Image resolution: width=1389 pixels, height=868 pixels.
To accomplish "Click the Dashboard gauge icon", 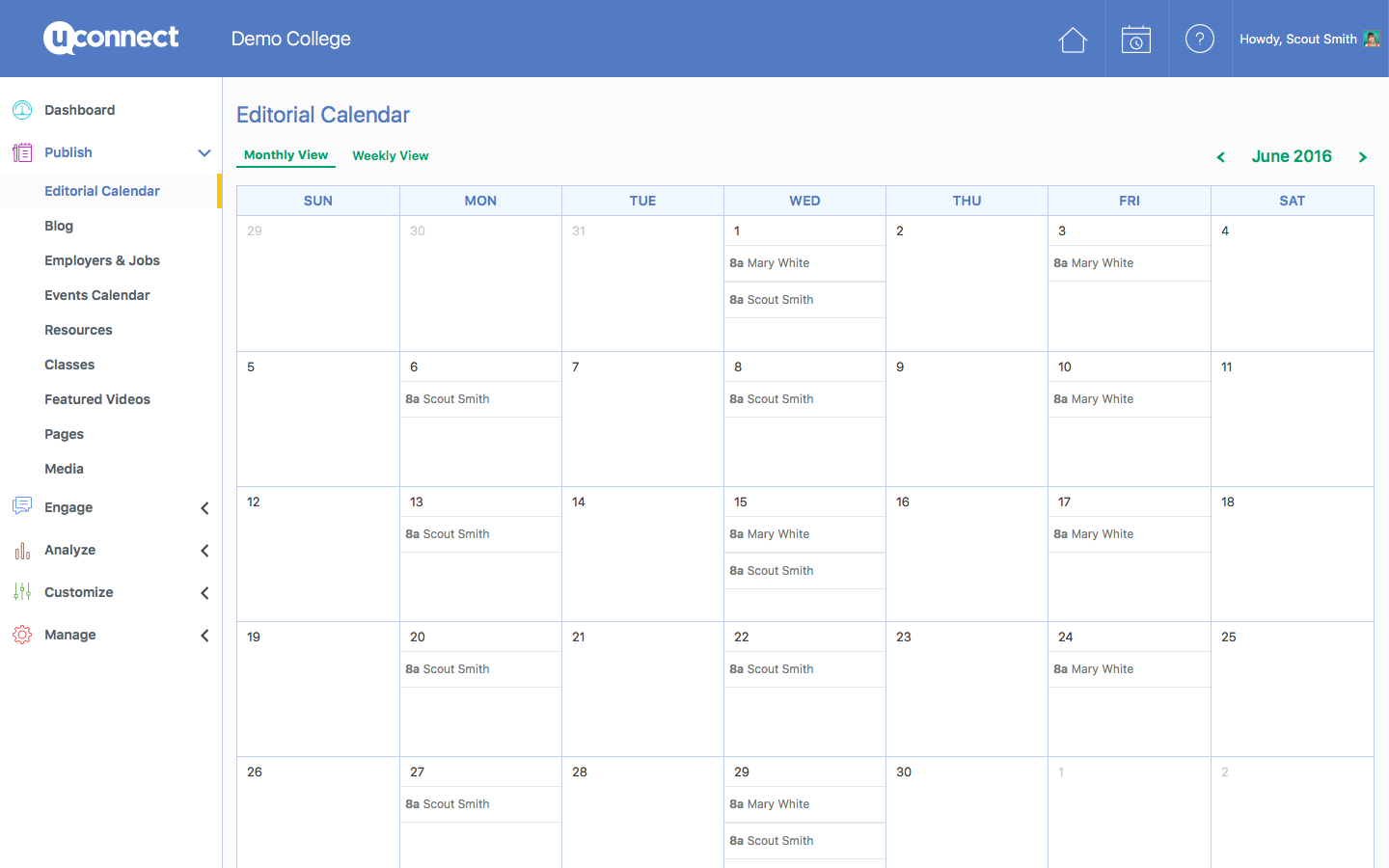I will click(22, 110).
